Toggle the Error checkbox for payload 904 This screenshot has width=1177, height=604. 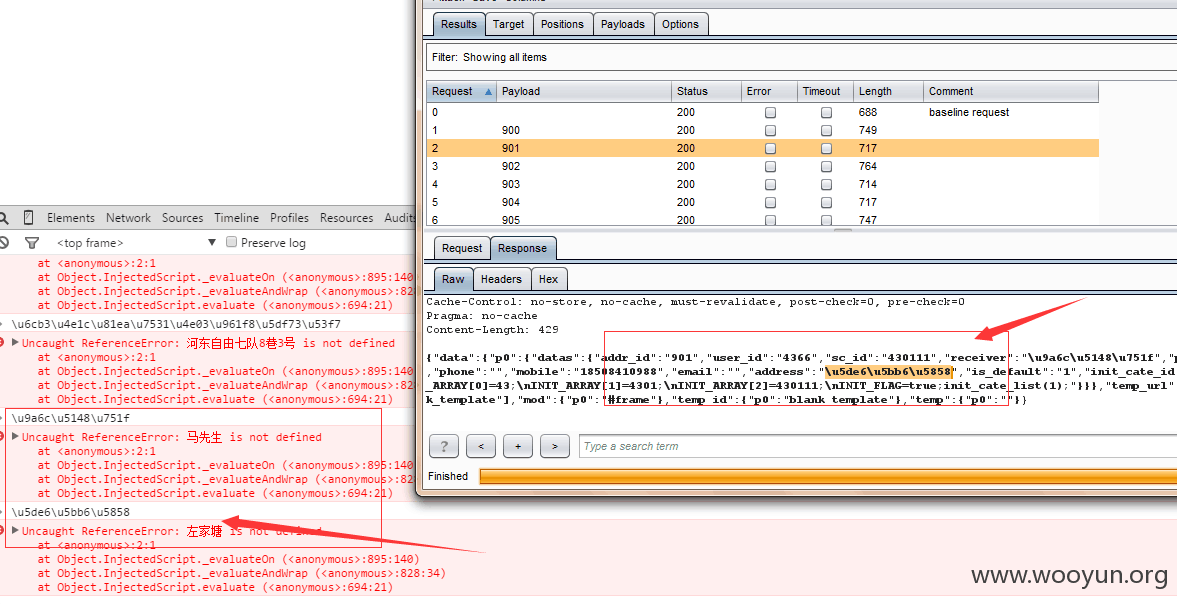pyautogui.click(x=770, y=203)
